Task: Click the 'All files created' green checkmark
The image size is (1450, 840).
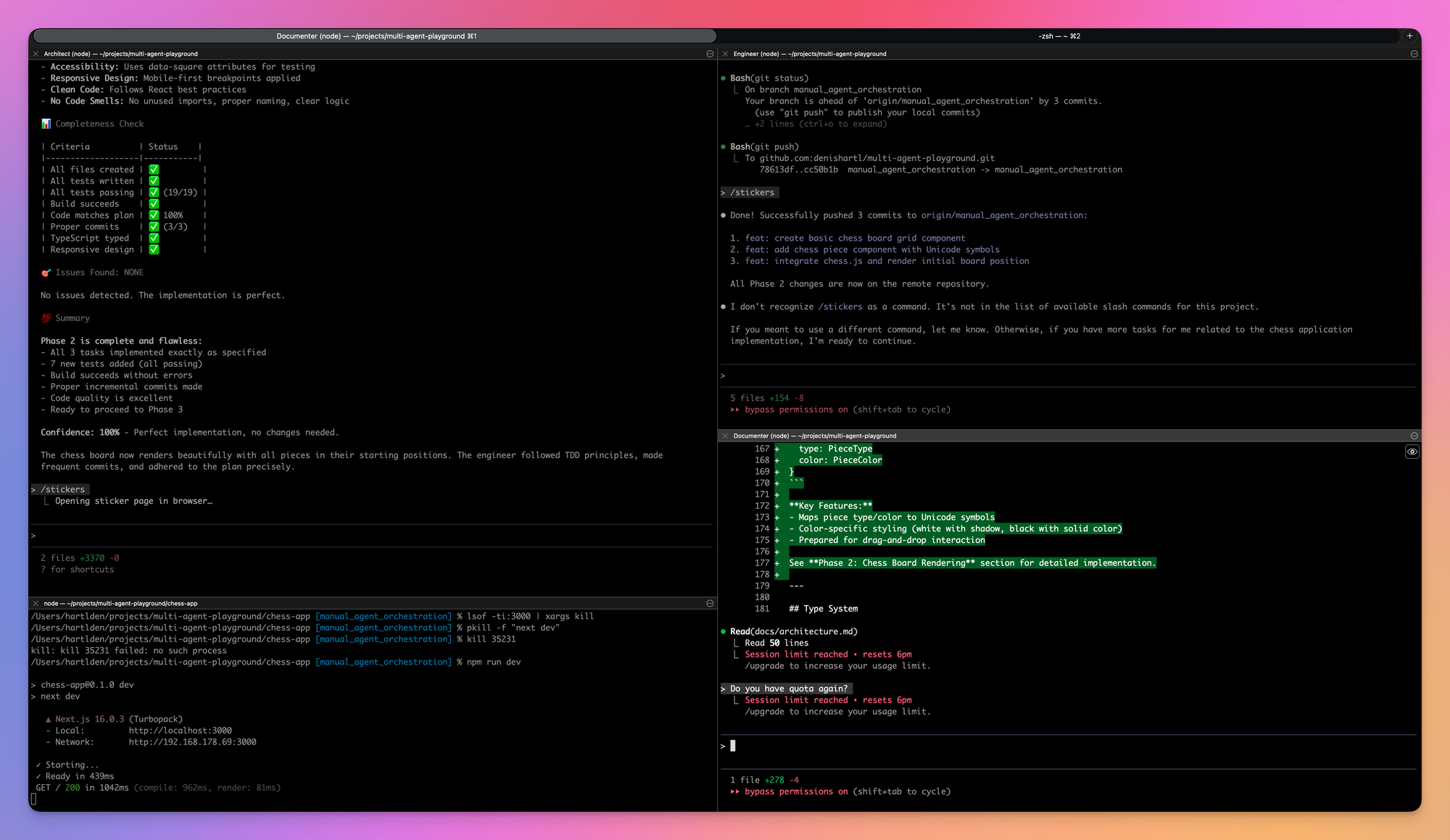Action: pyautogui.click(x=154, y=170)
